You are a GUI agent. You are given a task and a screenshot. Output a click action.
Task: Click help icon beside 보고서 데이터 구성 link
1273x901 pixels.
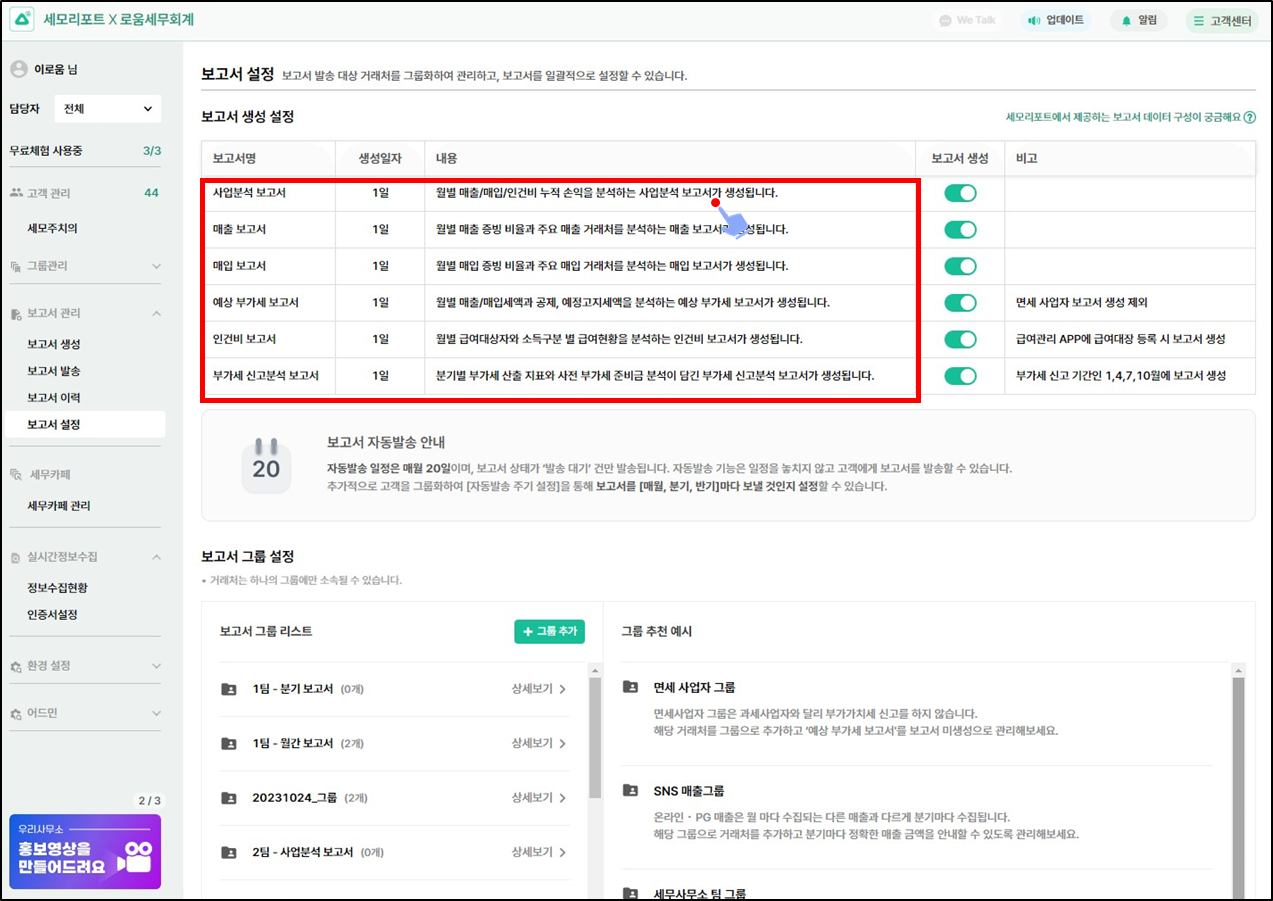coord(1250,118)
